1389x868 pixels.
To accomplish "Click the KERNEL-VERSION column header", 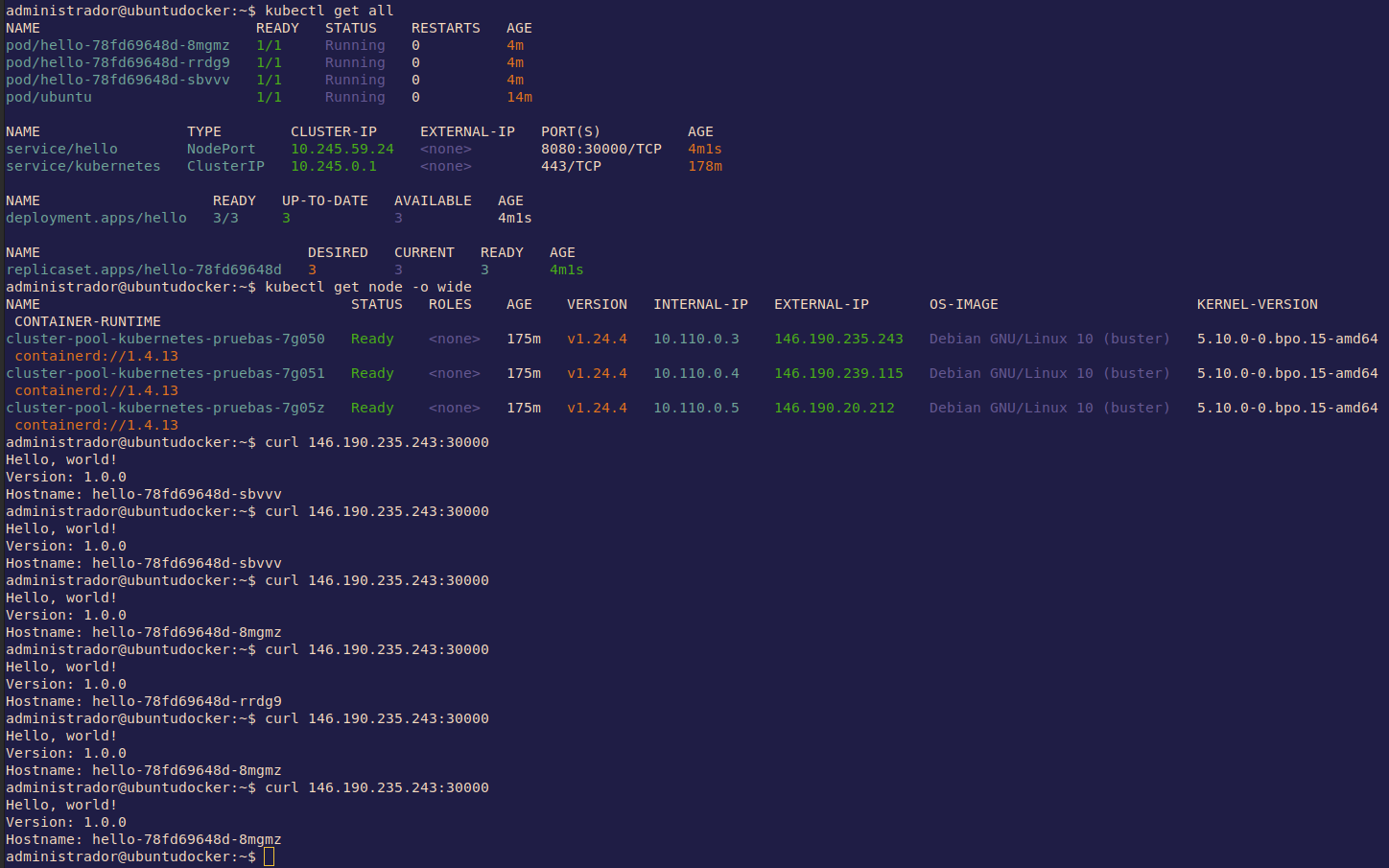I will pos(1257,304).
